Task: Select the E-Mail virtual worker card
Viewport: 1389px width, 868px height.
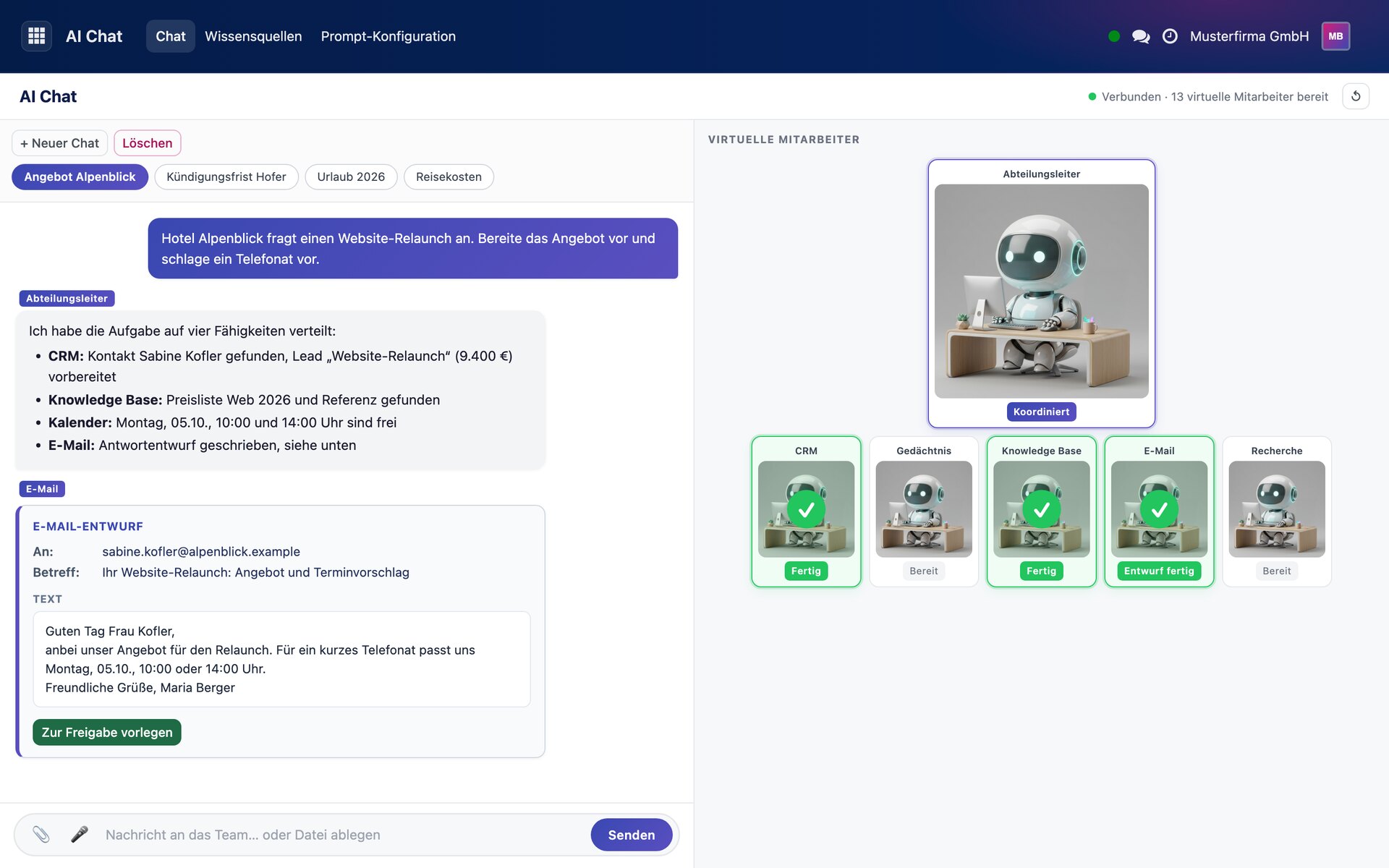Action: click(1159, 511)
